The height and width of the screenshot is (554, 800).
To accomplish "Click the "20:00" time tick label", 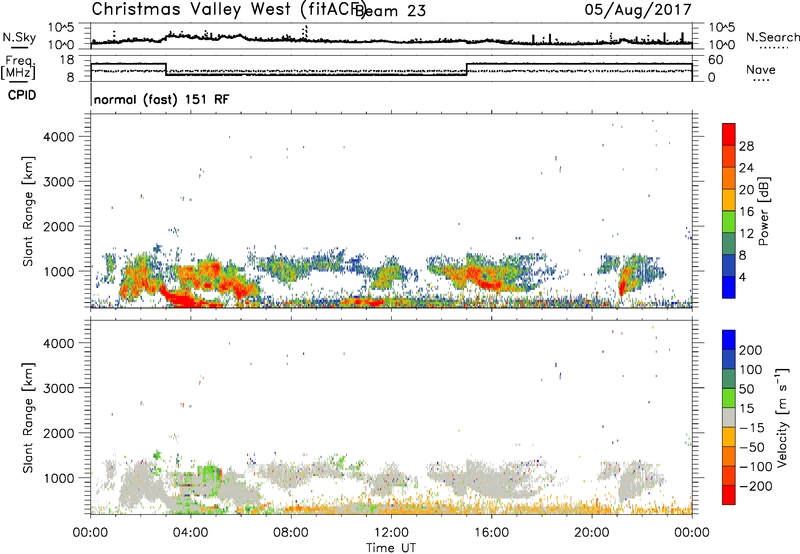I will pos(592,533).
